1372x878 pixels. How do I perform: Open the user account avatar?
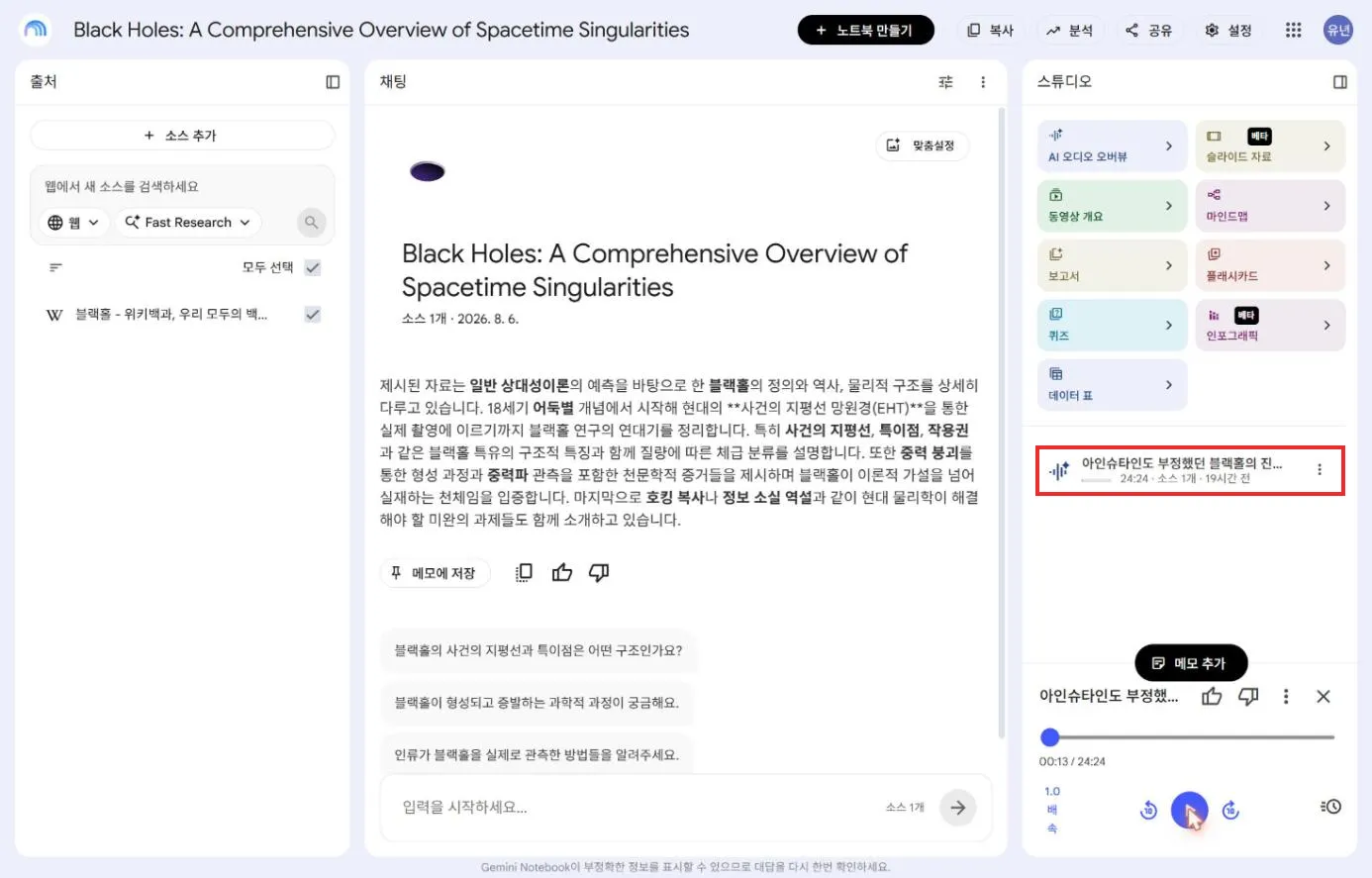tap(1338, 30)
